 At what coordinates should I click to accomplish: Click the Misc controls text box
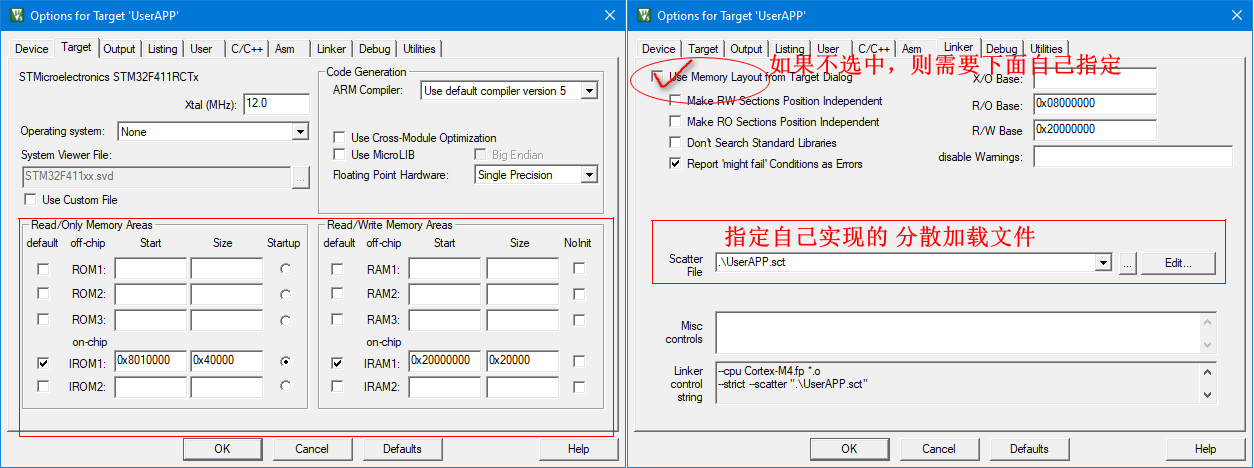click(958, 332)
